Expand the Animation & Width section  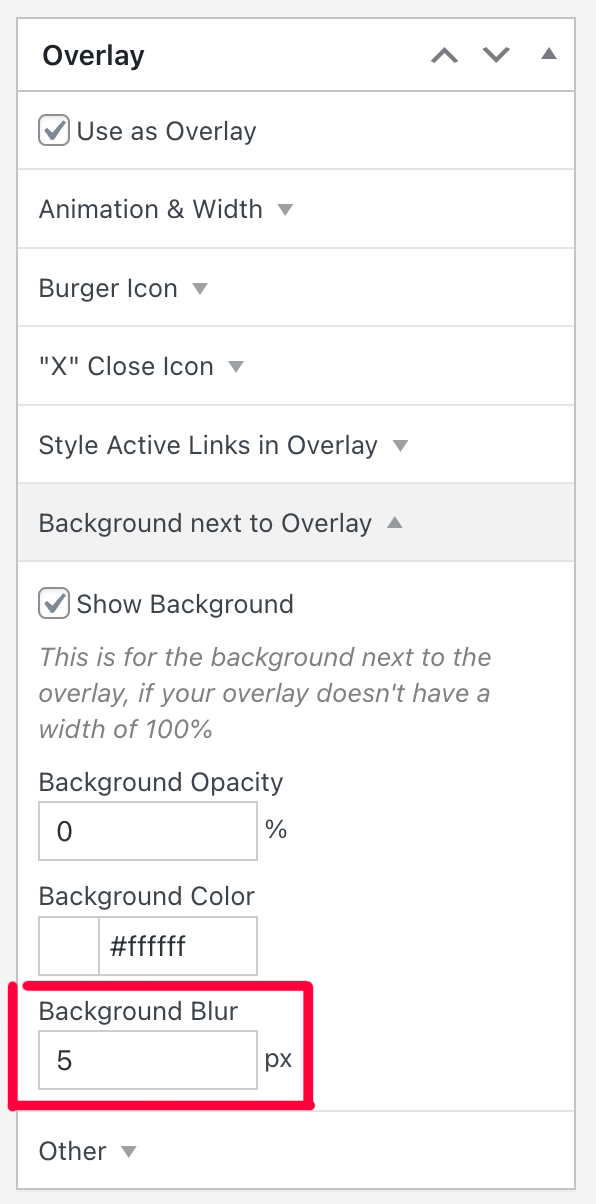point(151,209)
